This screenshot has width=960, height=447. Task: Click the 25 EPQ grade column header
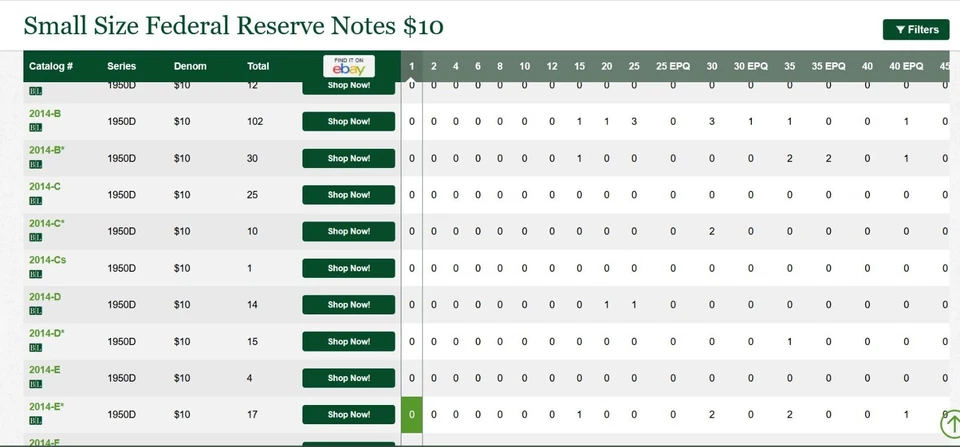[673, 66]
